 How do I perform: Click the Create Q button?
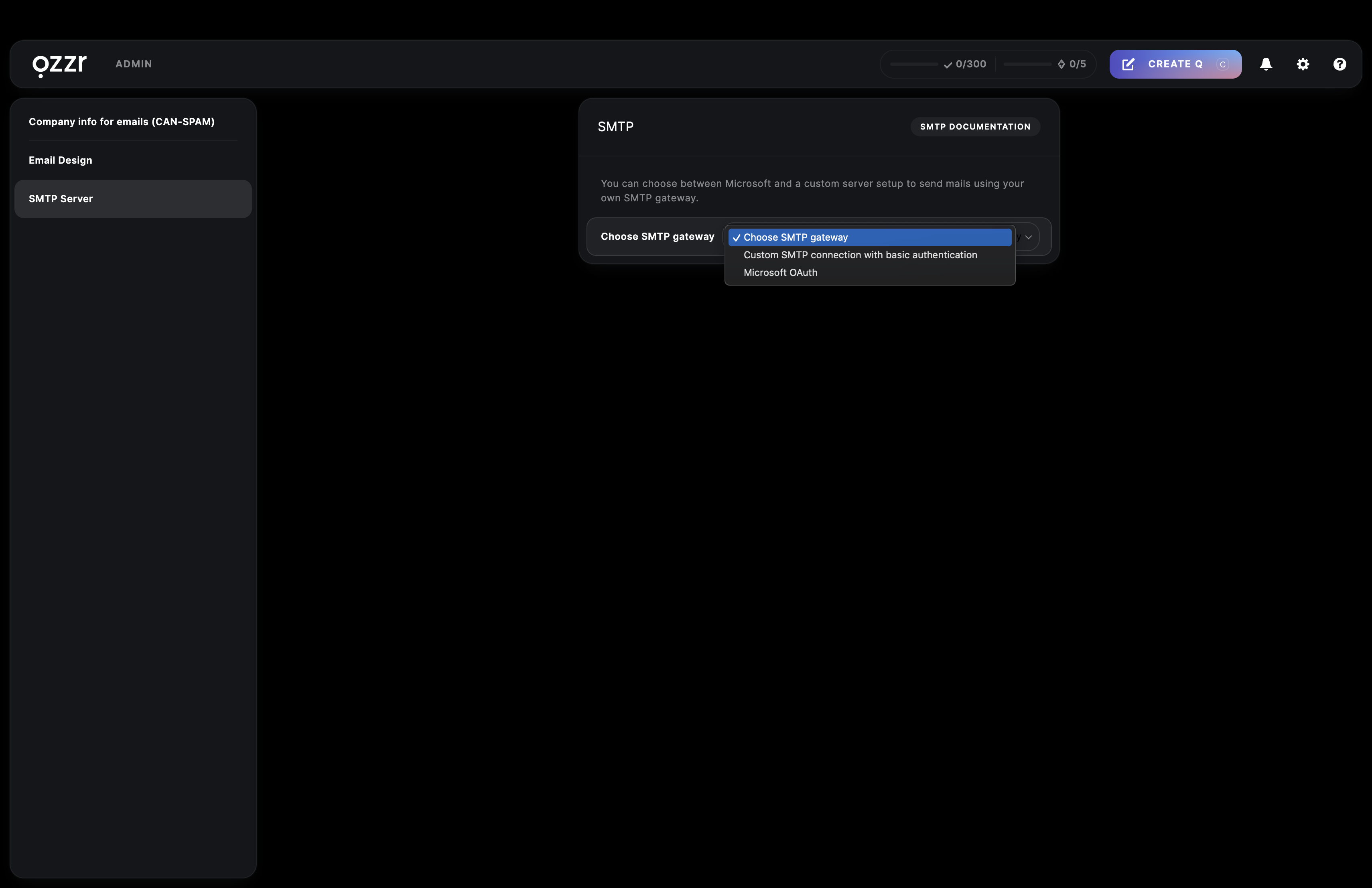(x=1174, y=64)
